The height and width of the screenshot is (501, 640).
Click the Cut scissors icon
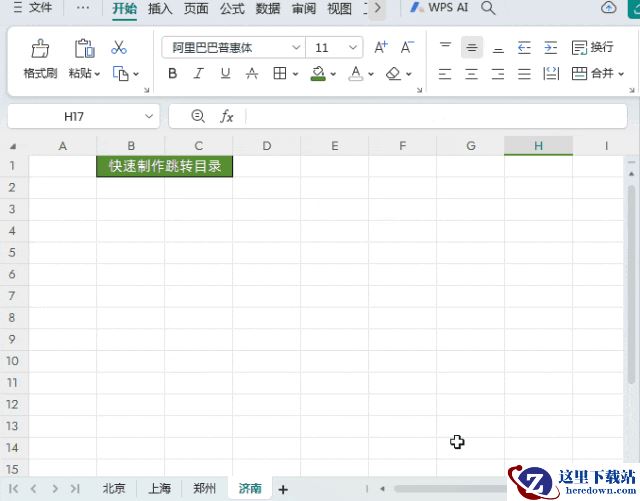pyautogui.click(x=119, y=48)
